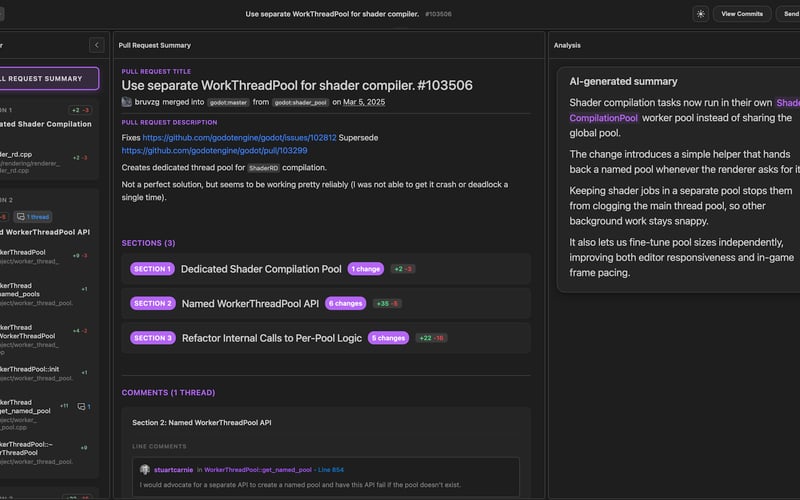Click the bruvzg author name
The height and width of the screenshot is (500, 800).
(147, 102)
